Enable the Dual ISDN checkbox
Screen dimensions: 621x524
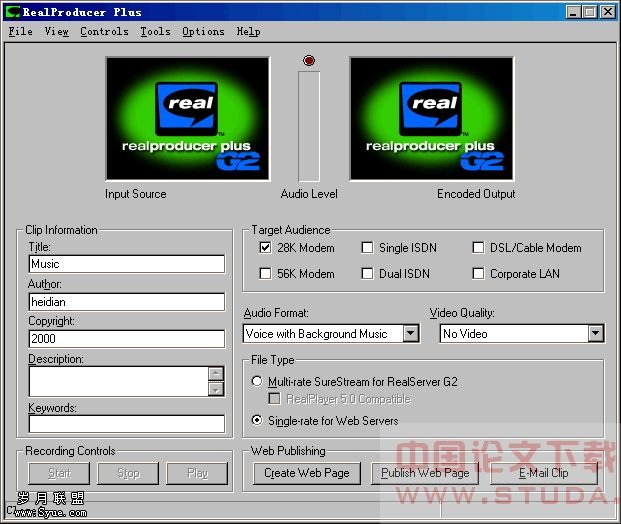pos(367,273)
